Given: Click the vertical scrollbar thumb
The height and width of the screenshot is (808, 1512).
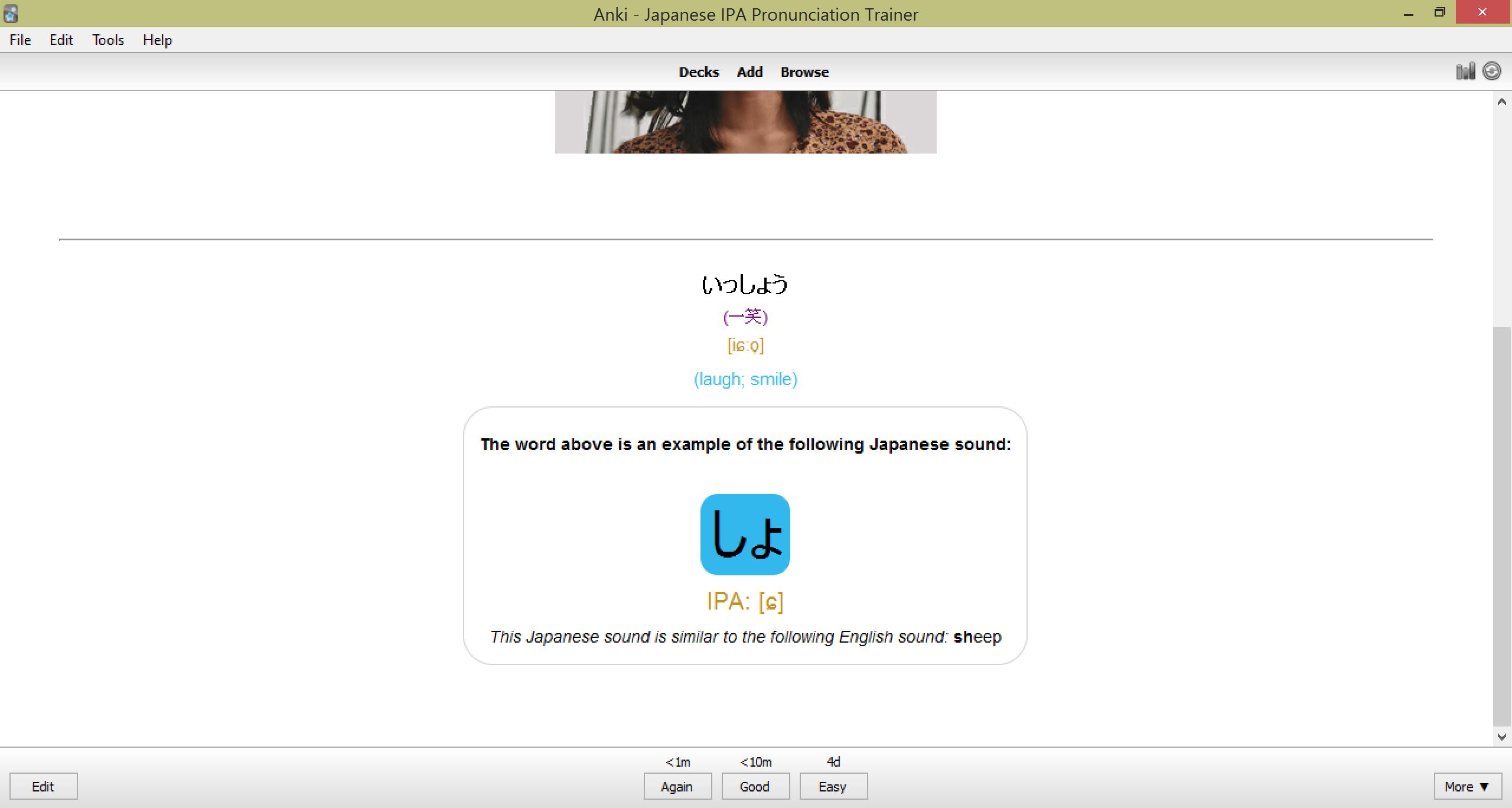Looking at the screenshot, I should tap(1502, 526).
